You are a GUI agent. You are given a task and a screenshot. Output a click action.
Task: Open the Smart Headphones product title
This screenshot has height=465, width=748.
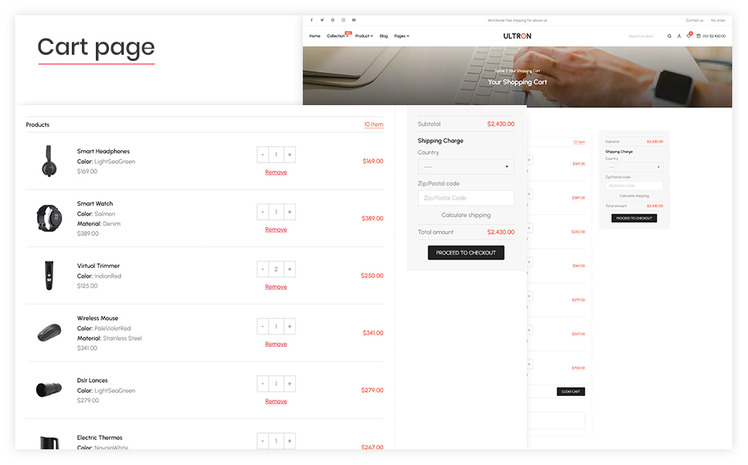pyautogui.click(x=104, y=151)
